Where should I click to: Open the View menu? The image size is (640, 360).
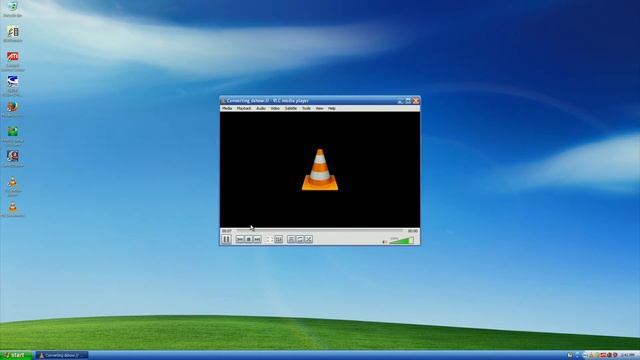click(x=319, y=109)
